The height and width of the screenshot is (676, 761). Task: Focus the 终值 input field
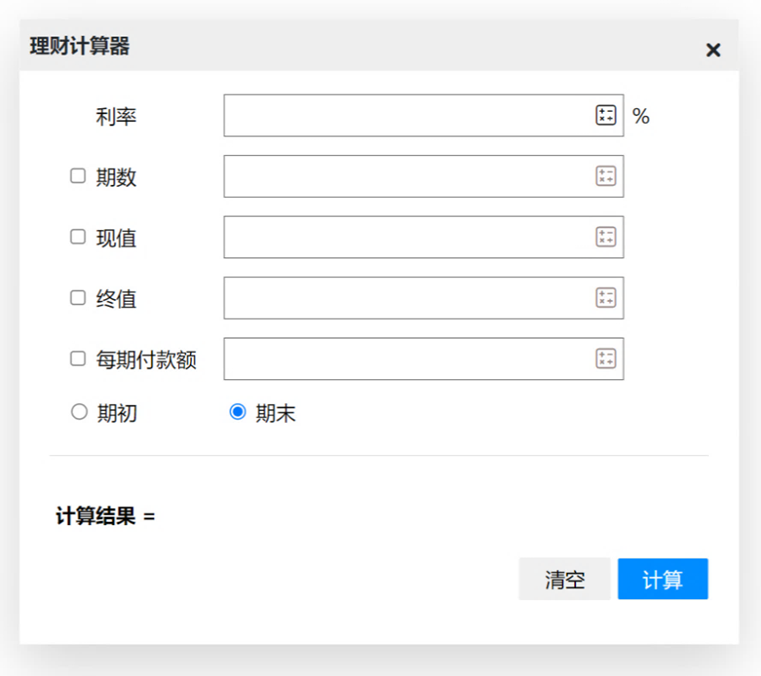click(424, 298)
